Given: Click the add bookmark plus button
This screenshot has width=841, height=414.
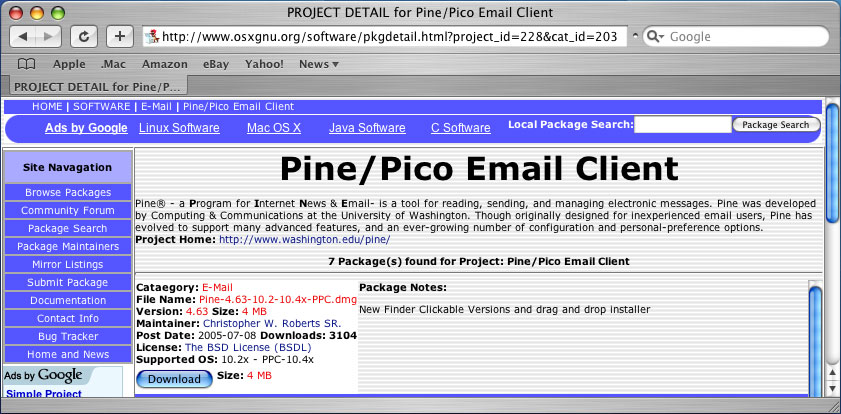Looking at the screenshot, I should coord(119,37).
